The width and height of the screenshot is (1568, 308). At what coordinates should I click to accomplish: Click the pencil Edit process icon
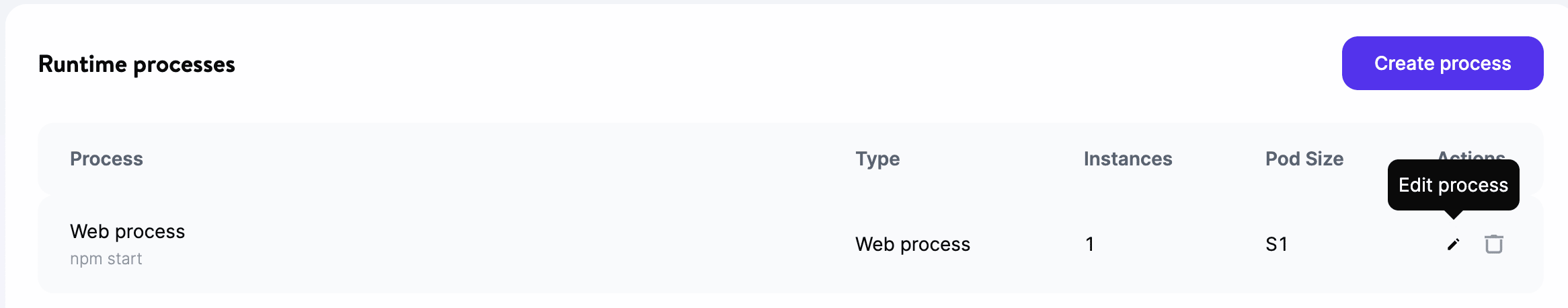click(x=1453, y=244)
